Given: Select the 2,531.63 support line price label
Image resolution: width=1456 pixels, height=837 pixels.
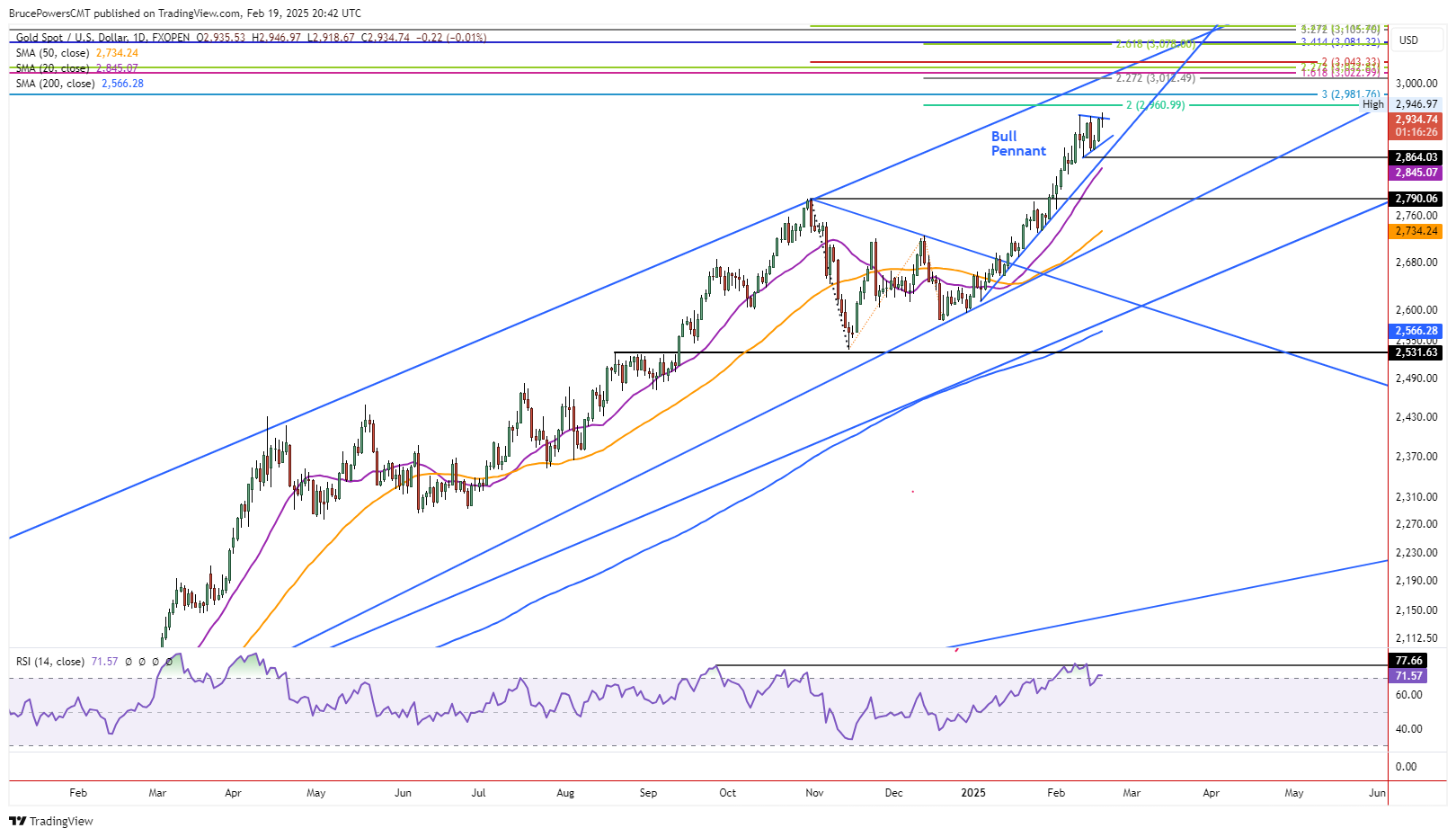Looking at the screenshot, I should (1416, 352).
